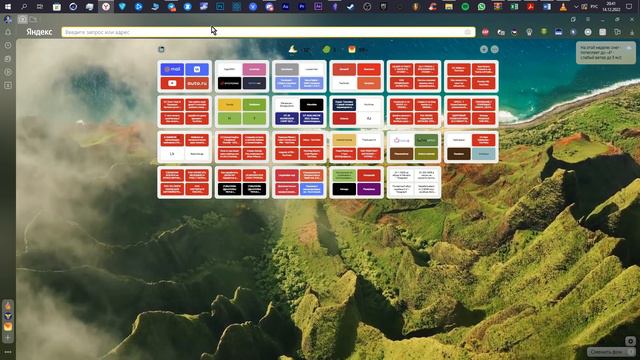Open the tableau options button beside plus
Image resolution: width=640 pixels, height=360 pixels.
pyautogui.click(x=495, y=49)
